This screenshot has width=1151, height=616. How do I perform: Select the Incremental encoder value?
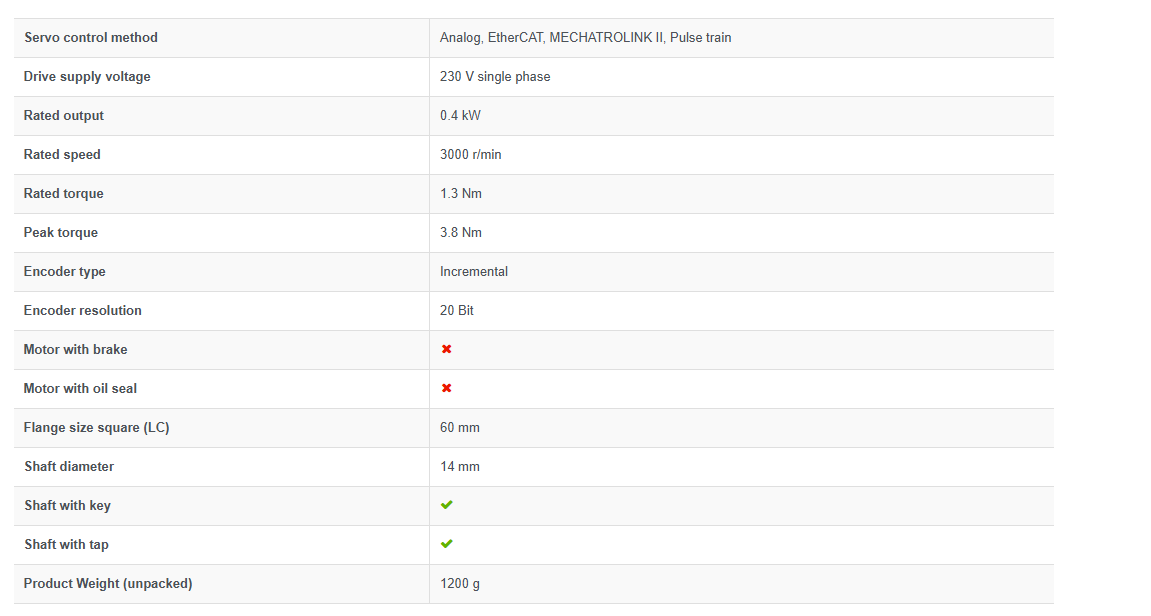click(474, 272)
